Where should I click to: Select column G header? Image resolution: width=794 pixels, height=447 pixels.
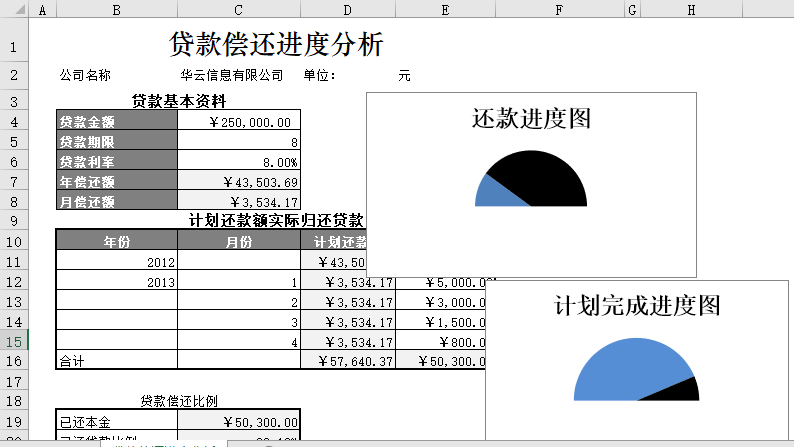(x=632, y=10)
